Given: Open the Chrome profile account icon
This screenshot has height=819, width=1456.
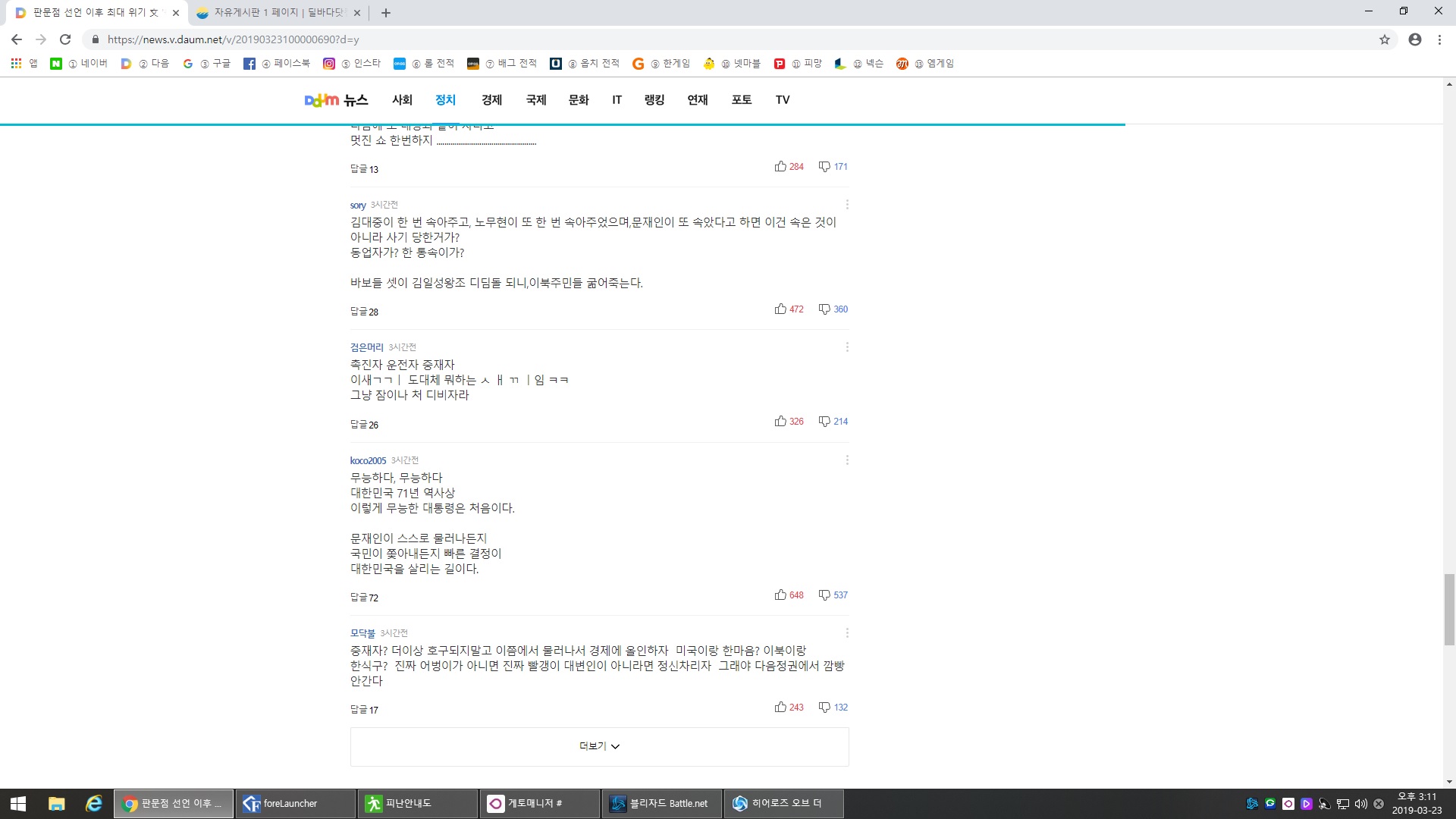Looking at the screenshot, I should click(x=1415, y=39).
